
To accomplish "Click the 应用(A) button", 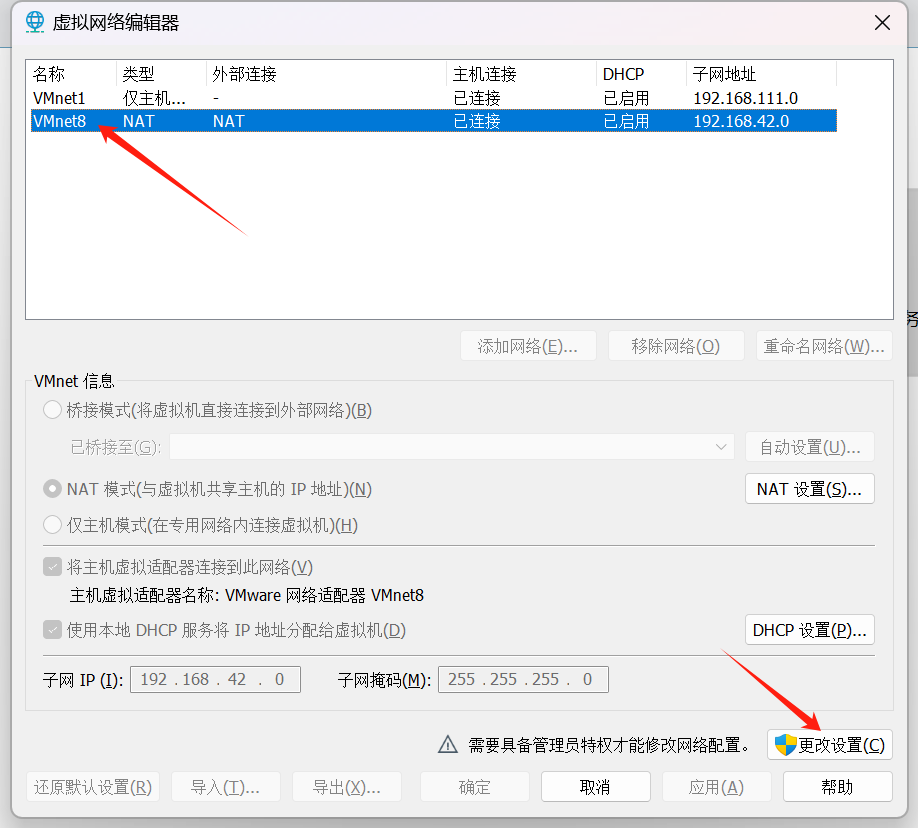I will (x=717, y=786).
